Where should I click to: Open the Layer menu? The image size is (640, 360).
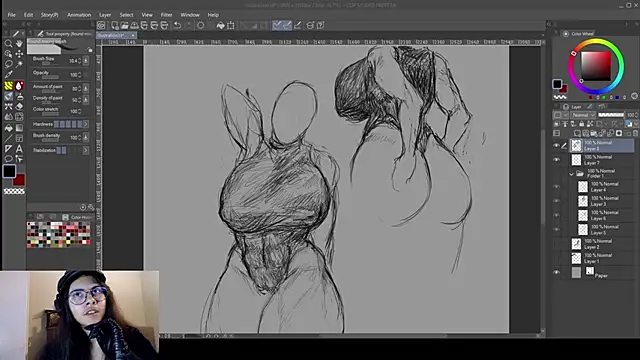tap(105, 15)
